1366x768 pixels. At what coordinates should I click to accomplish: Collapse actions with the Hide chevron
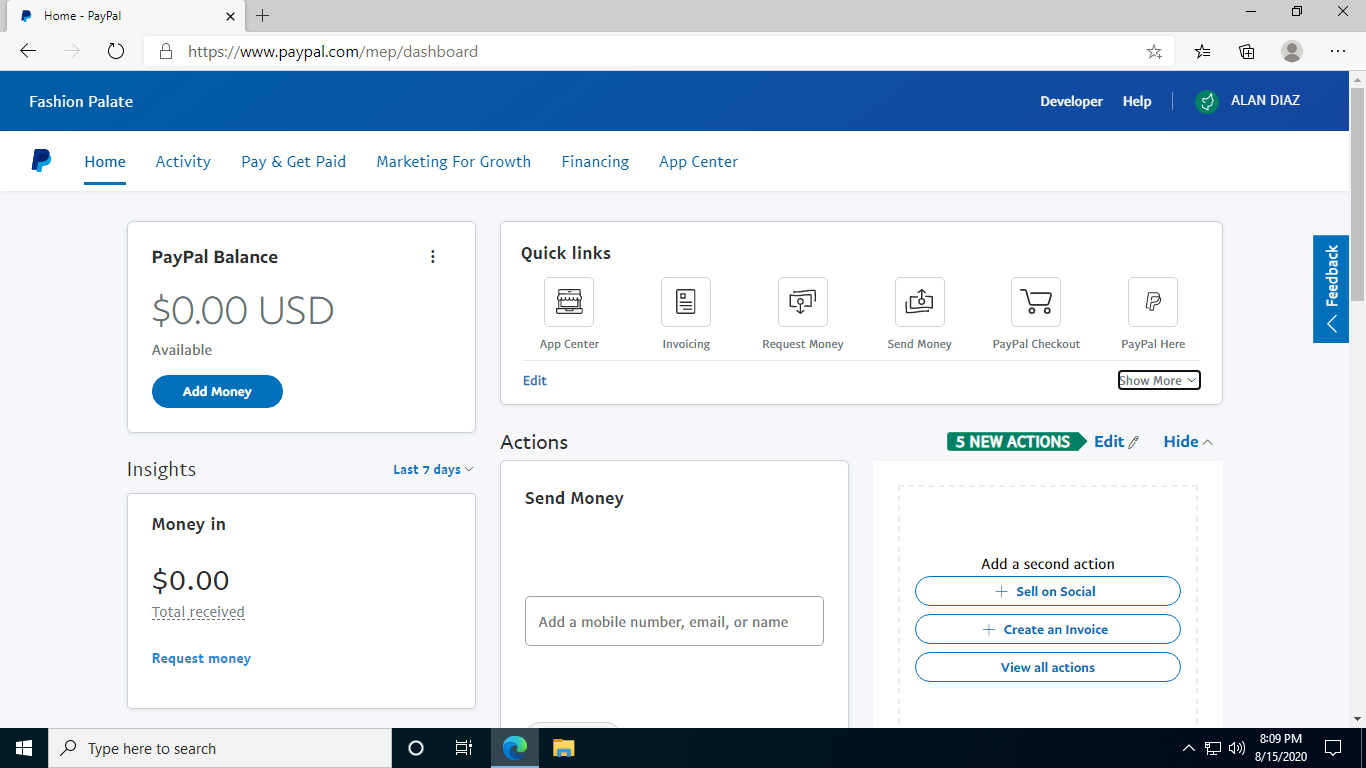[1188, 442]
